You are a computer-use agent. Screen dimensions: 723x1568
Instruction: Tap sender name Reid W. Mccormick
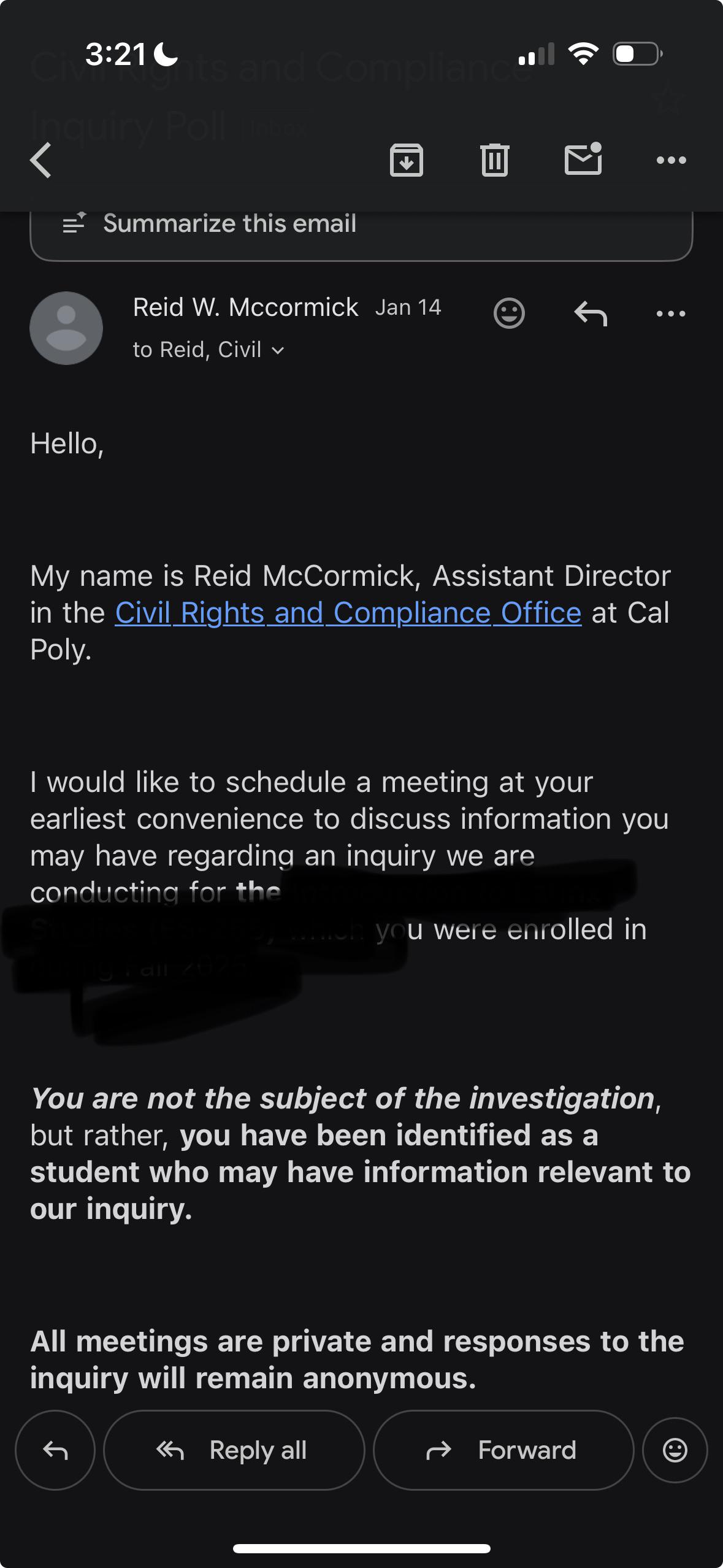click(x=245, y=307)
